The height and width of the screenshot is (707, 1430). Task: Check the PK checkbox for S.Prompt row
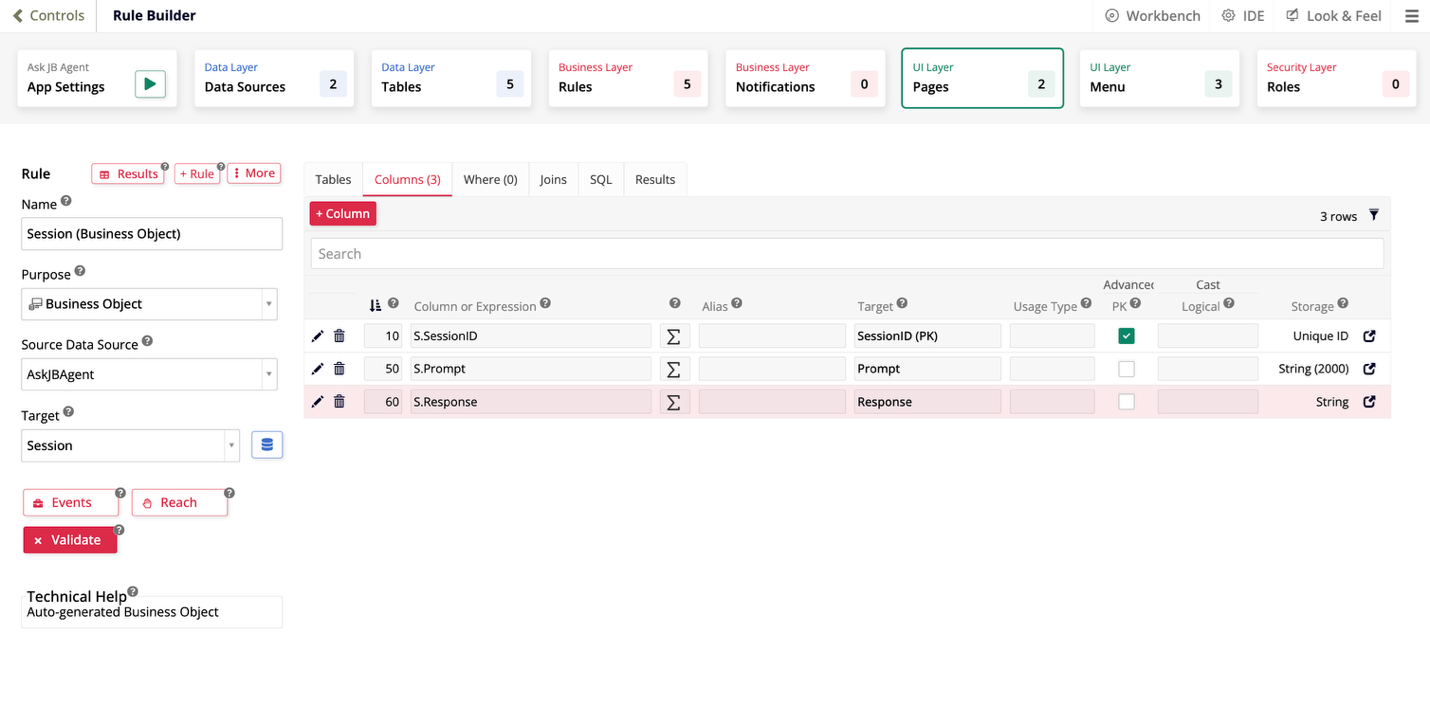pos(1126,369)
